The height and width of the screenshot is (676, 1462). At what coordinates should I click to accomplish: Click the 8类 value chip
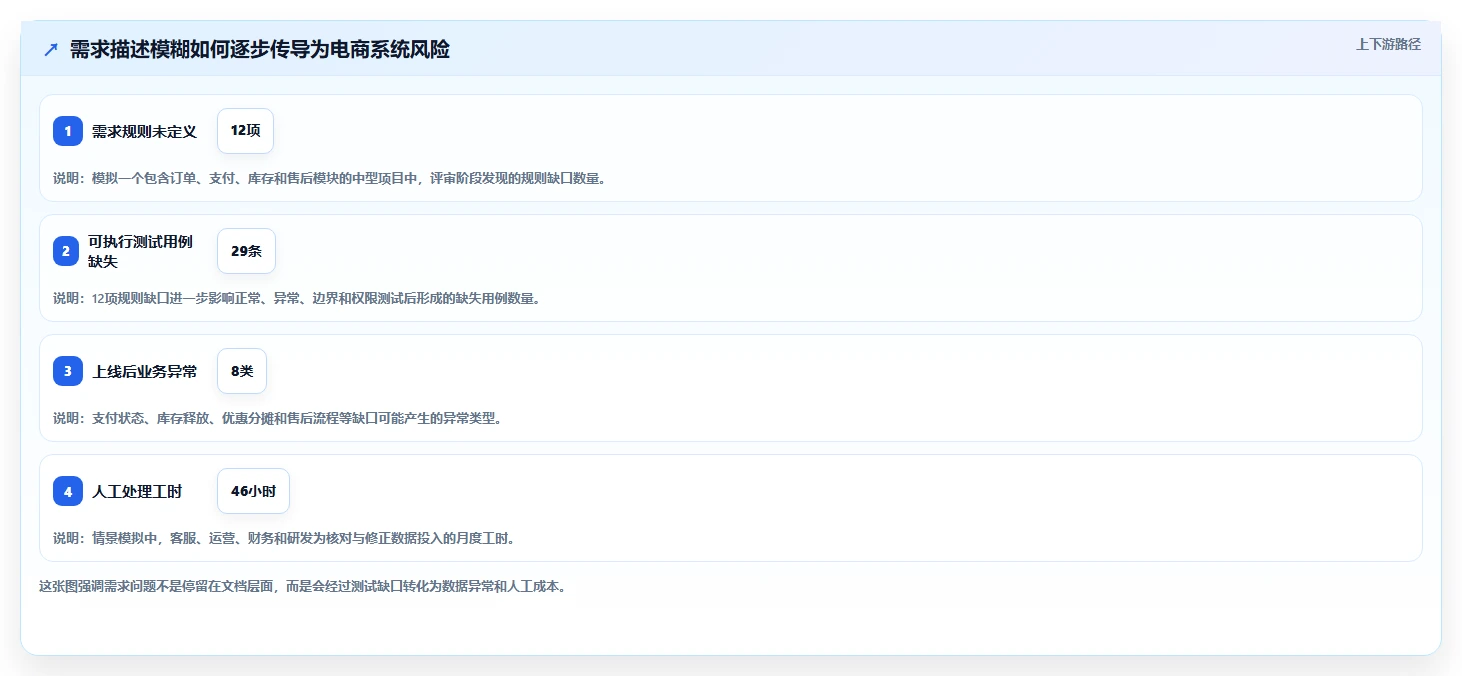242,371
